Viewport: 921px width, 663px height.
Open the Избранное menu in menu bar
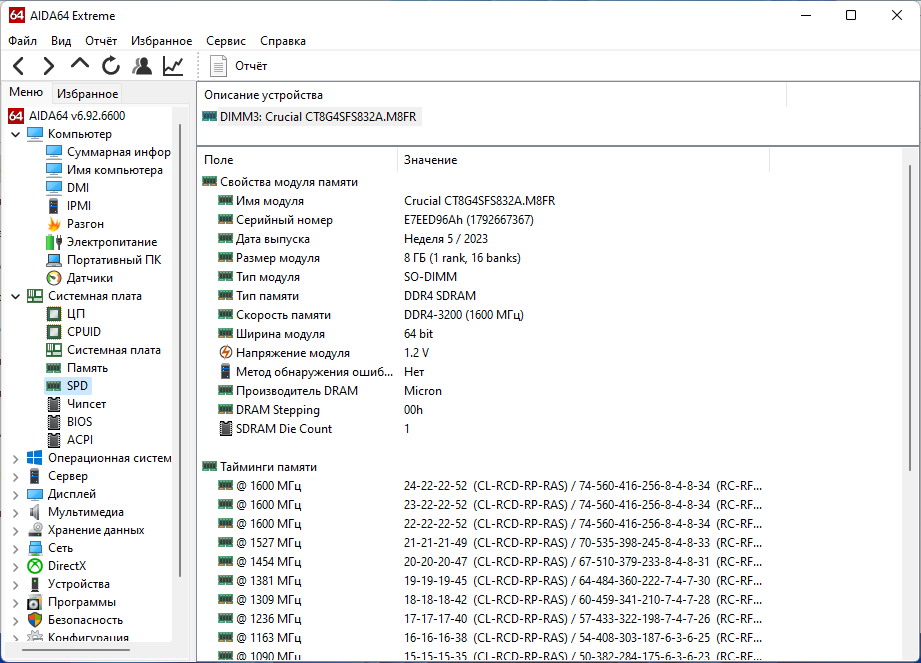pyautogui.click(x=162, y=41)
